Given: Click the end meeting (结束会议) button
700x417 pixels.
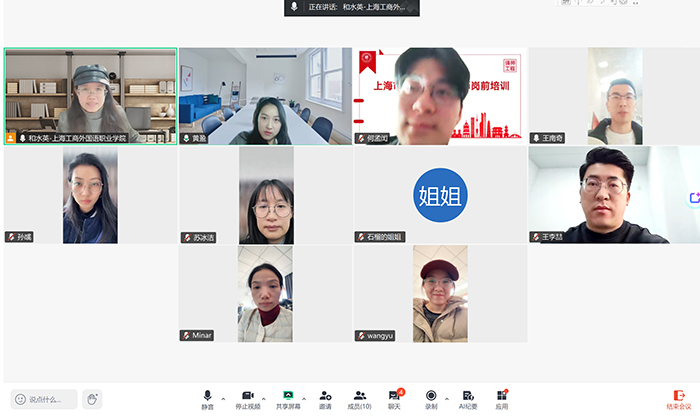Looking at the screenshot, I should [x=681, y=398].
